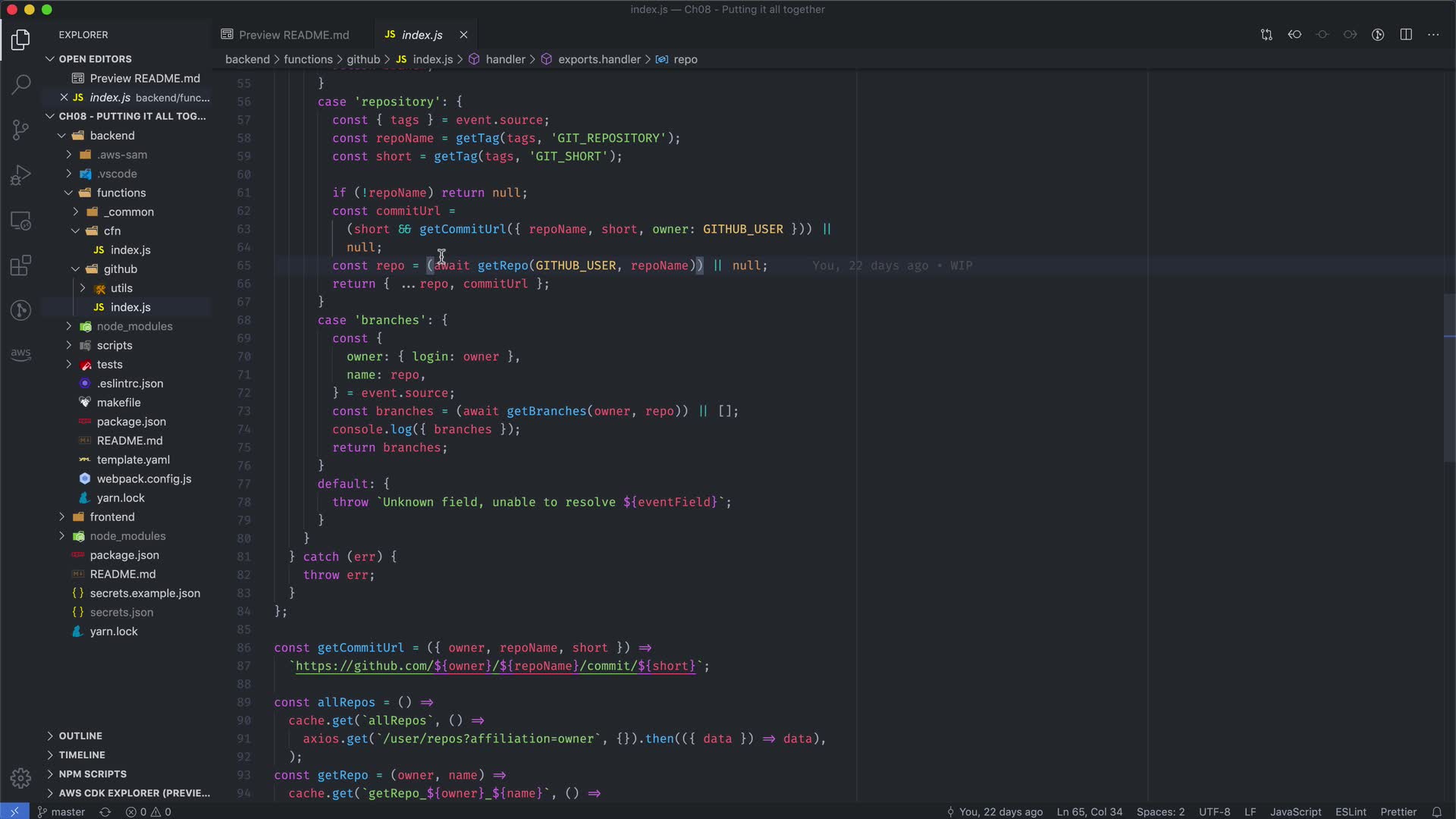1456x819 pixels.
Task: Open the Extensions view
Action: coord(20,265)
